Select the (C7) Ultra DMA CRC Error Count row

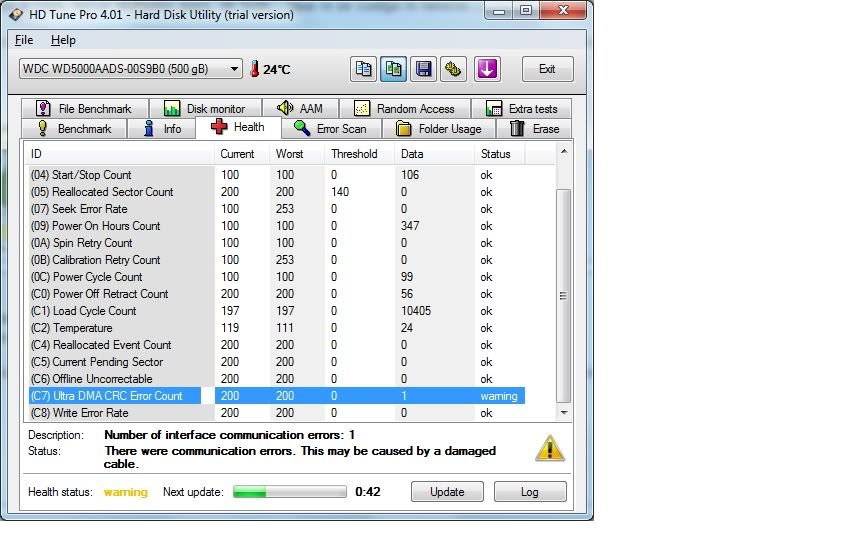coord(276,396)
